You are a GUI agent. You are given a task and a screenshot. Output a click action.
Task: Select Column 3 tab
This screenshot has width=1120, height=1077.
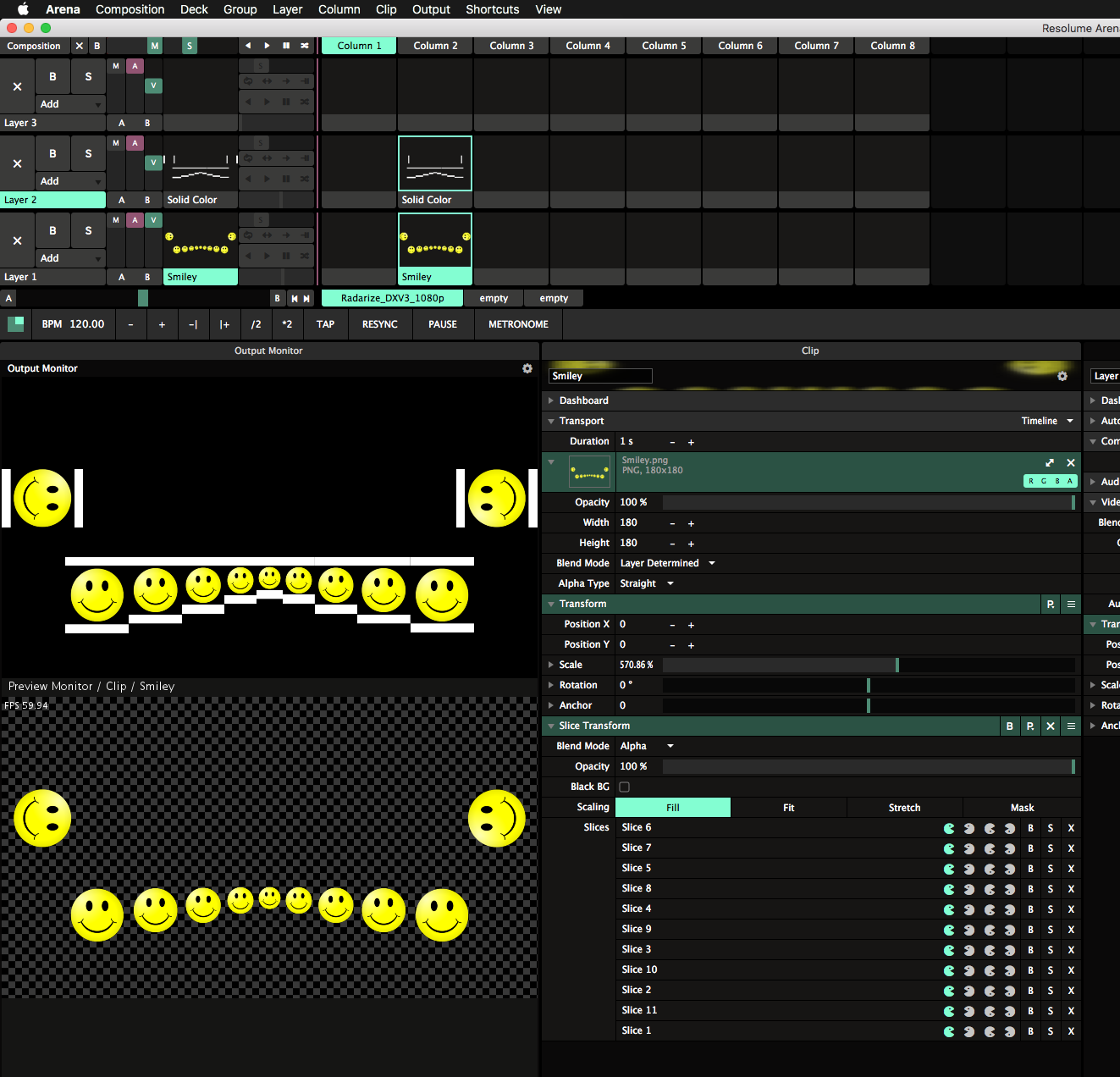(x=511, y=46)
